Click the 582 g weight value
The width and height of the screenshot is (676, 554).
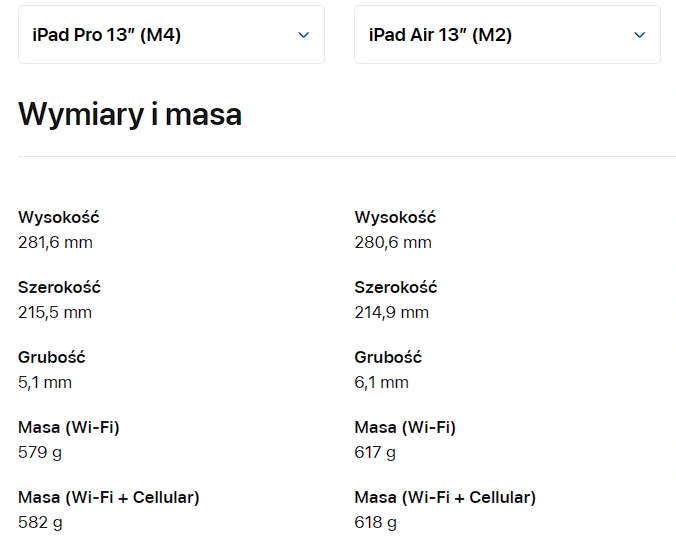coord(40,523)
